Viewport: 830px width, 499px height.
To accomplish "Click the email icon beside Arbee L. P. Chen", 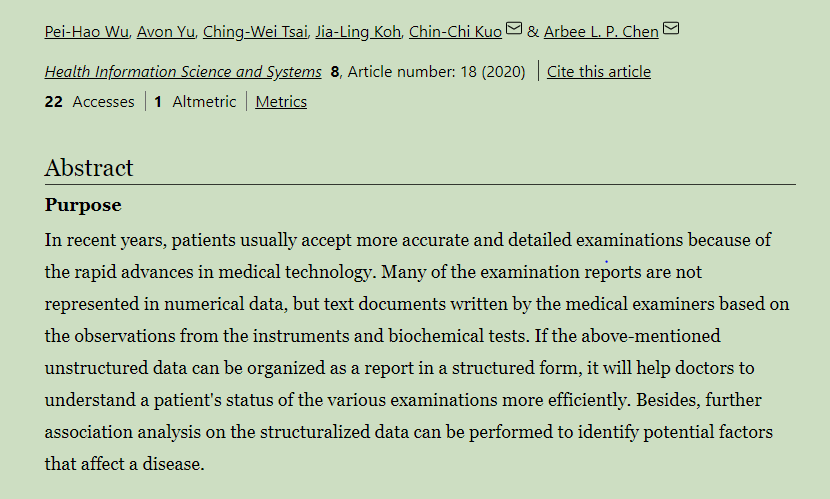I will (x=671, y=28).
